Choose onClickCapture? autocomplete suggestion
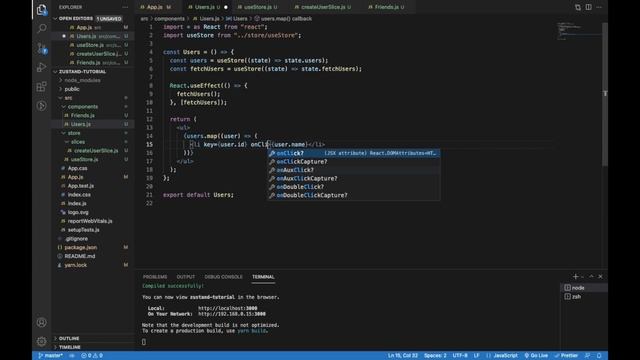The image size is (640, 360). point(353,162)
